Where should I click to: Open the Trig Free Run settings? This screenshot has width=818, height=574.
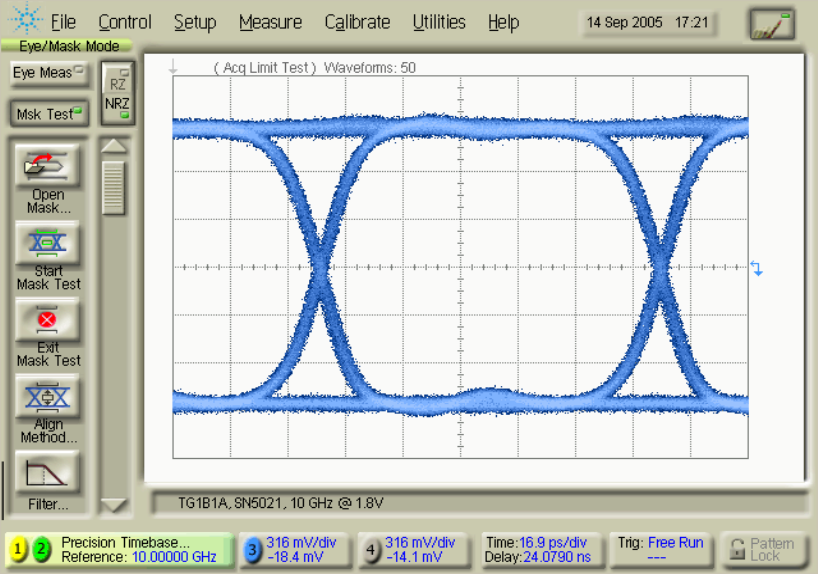pos(660,549)
